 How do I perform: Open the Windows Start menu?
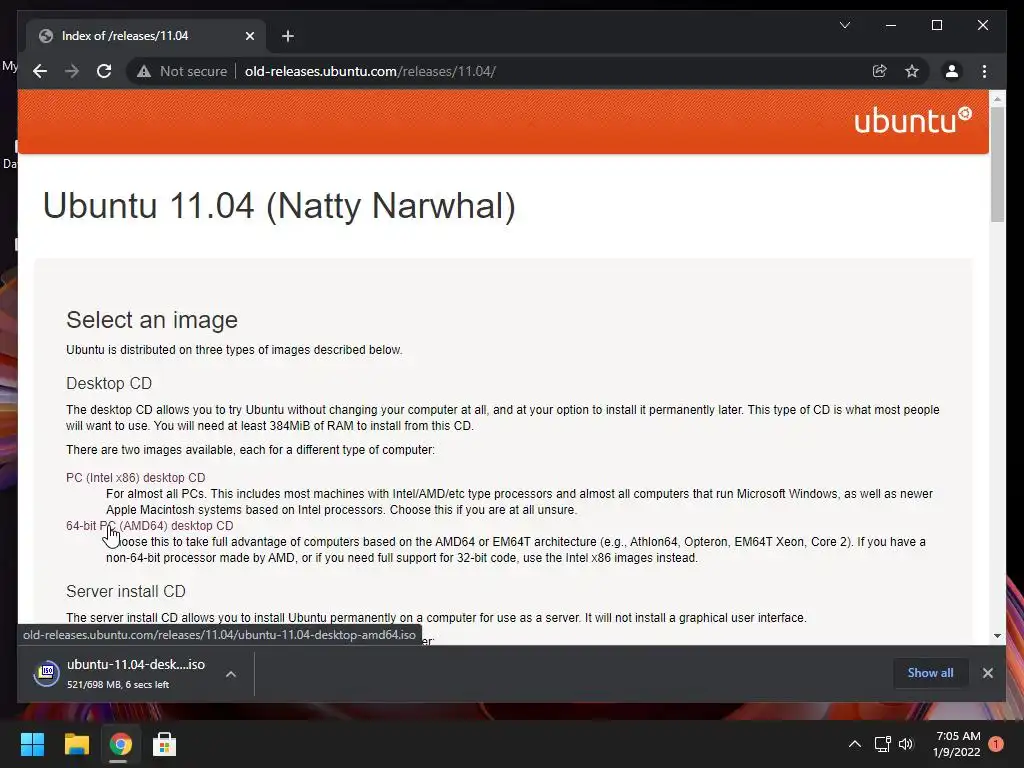tap(32, 744)
